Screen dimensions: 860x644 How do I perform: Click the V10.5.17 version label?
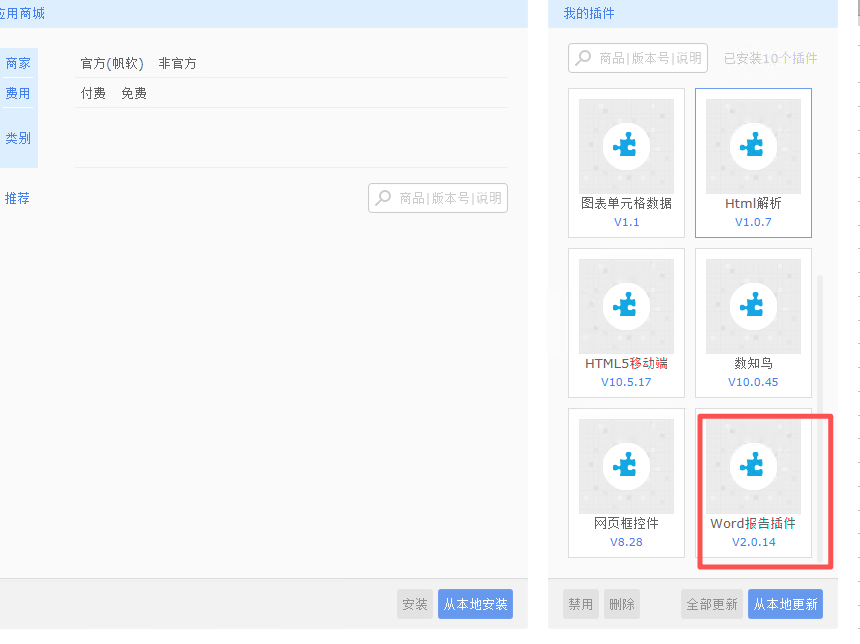tap(626, 382)
